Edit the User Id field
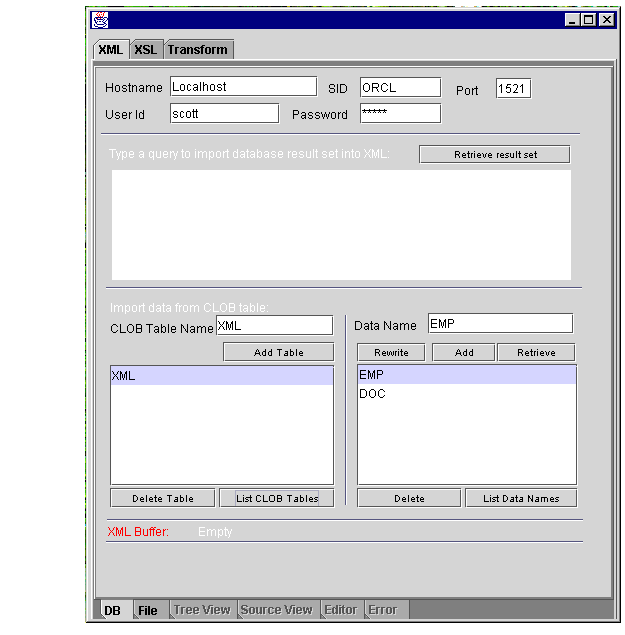 click(224, 114)
